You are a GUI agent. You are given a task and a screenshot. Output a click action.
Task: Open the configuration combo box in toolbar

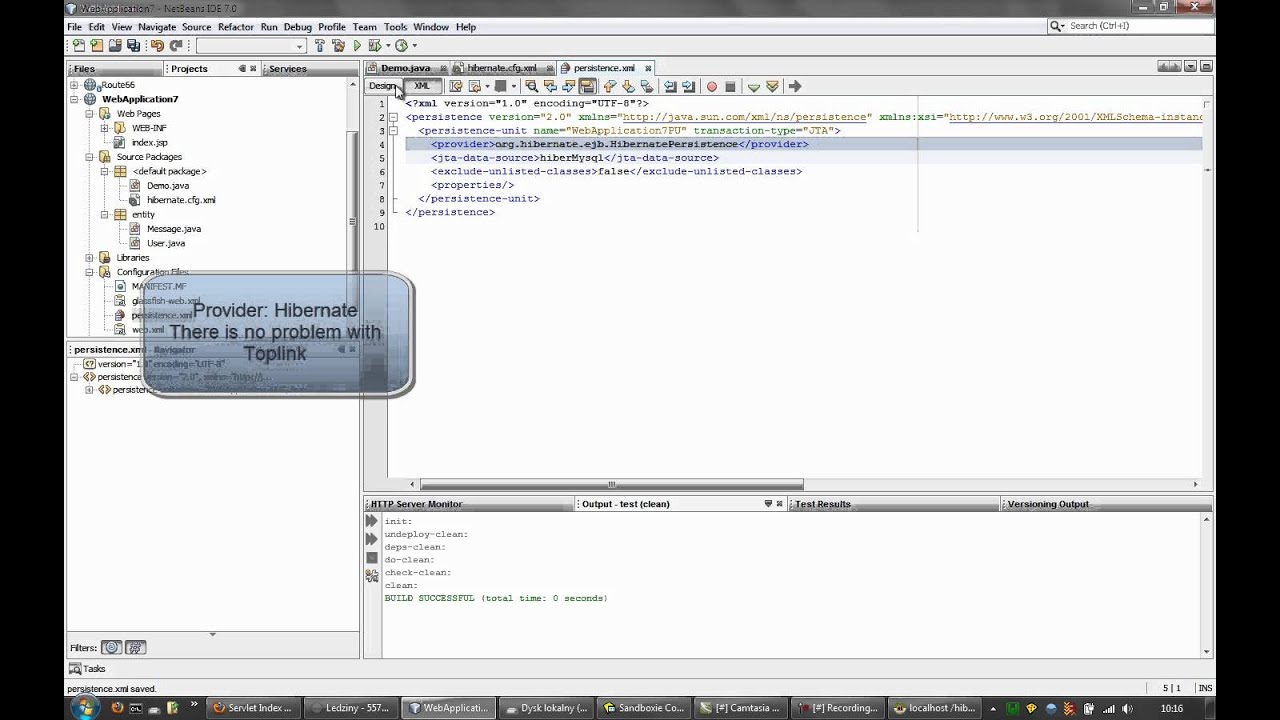pyautogui.click(x=252, y=46)
